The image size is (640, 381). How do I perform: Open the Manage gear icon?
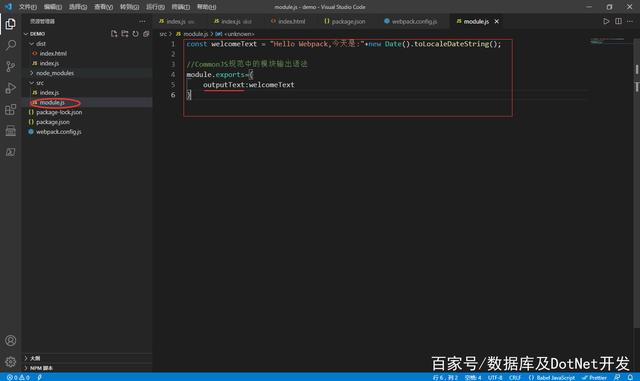tap(11, 361)
